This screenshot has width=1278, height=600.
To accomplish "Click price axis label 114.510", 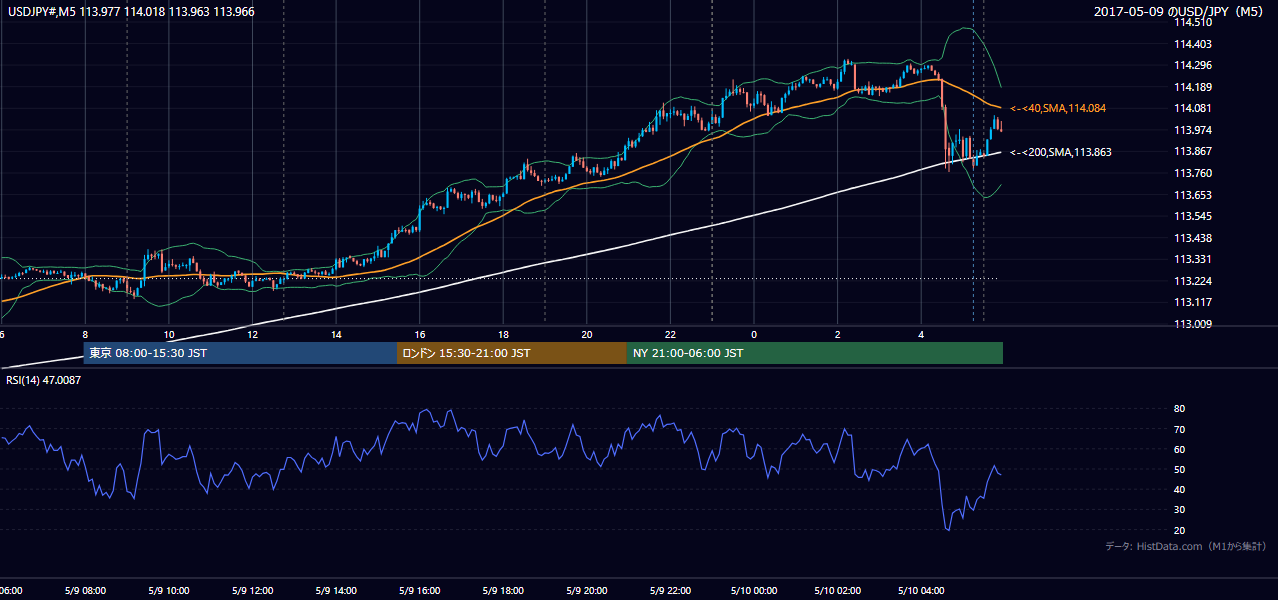I will tap(1193, 22).
